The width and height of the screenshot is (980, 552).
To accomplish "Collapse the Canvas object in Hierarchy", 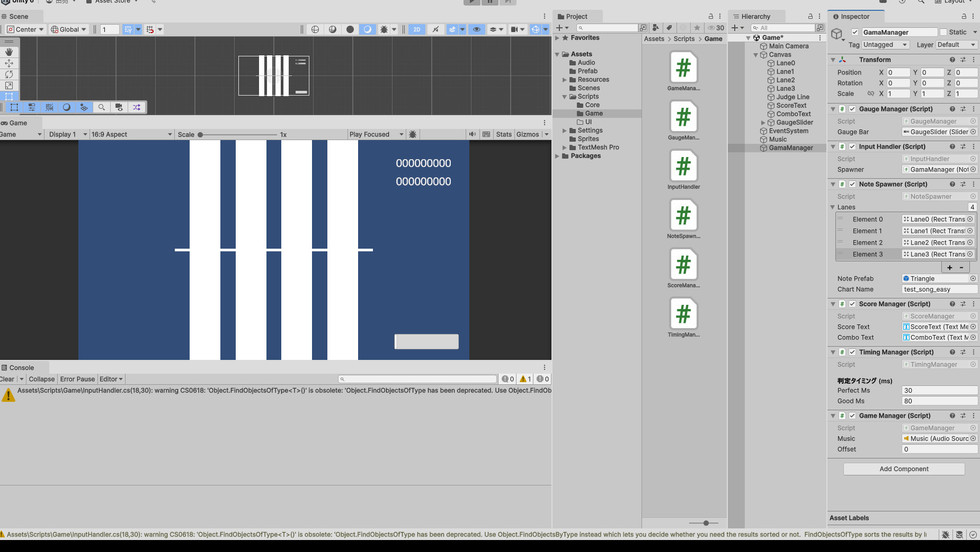I will [755, 55].
